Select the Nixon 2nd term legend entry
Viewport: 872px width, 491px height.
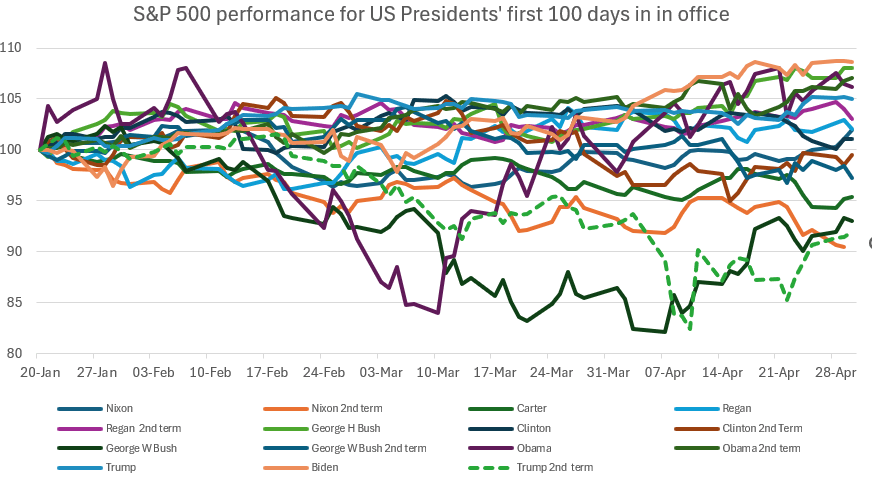(344, 408)
